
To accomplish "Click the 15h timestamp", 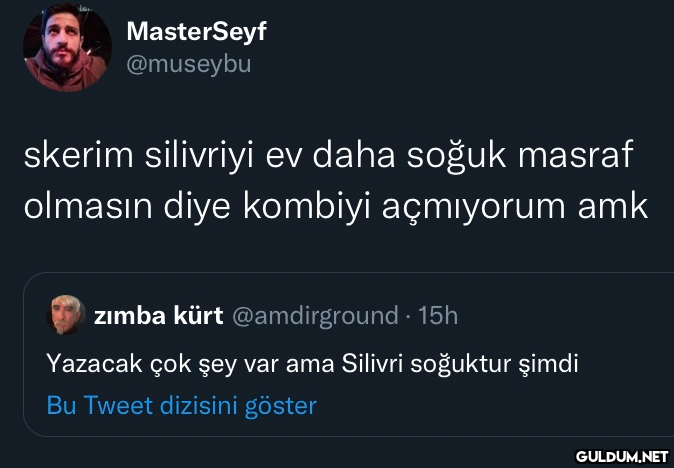I will 438,316.
